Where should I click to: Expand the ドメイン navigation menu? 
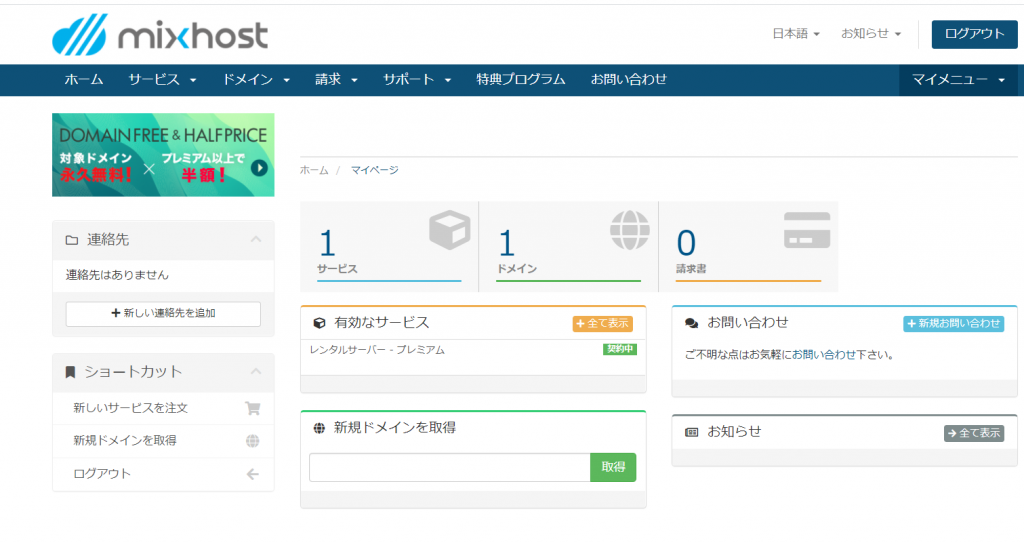256,80
